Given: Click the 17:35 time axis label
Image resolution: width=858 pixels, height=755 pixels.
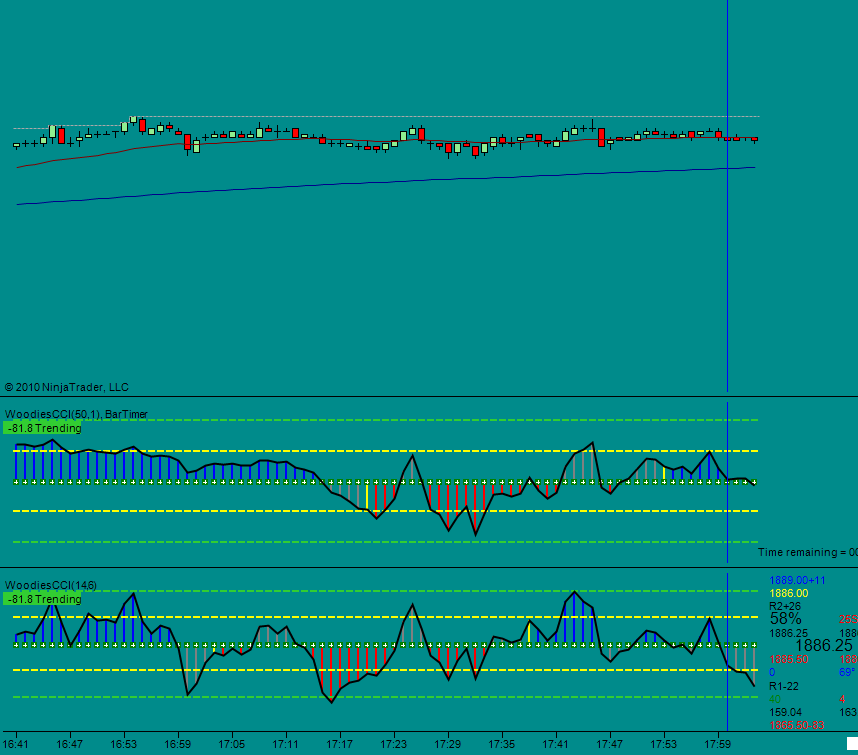Looking at the screenshot, I should [x=502, y=745].
